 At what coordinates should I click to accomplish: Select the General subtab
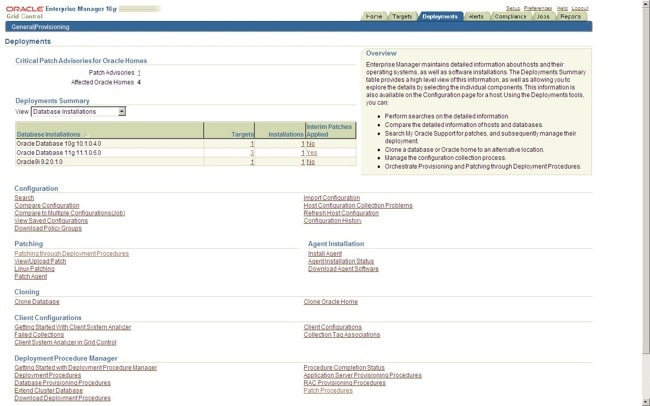[21, 27]
